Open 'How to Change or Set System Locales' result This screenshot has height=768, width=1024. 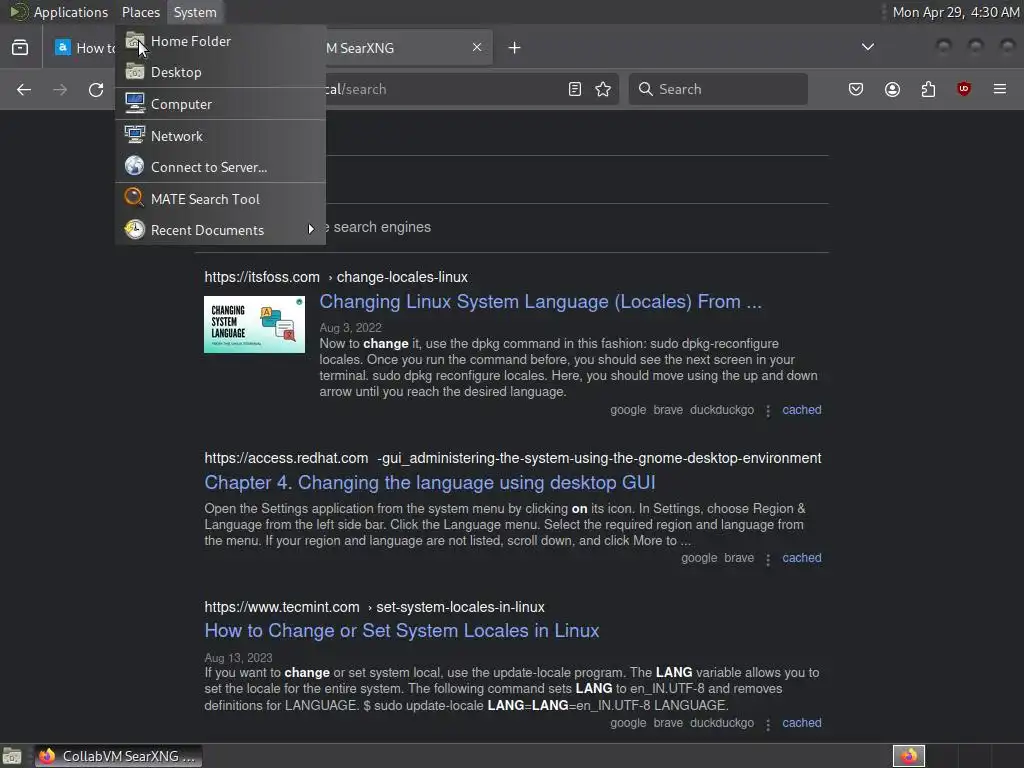click(402, 631)
